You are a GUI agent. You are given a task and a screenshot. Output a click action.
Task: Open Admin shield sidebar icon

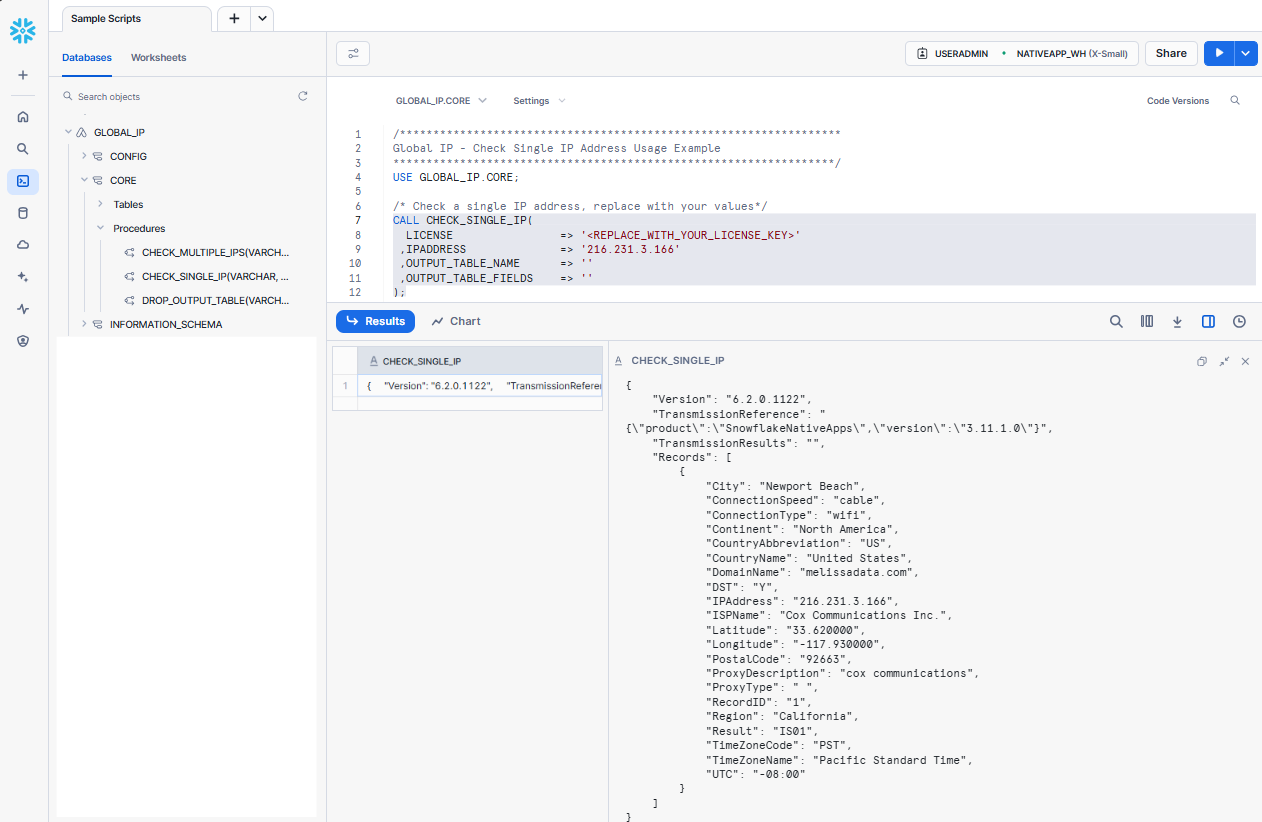tap(23, 341)
